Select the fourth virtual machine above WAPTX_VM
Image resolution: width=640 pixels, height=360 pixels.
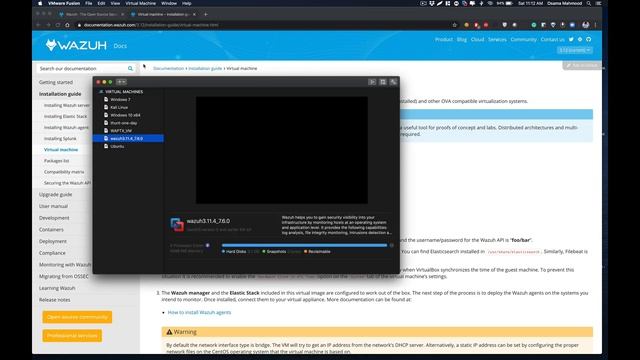tap(128, 100)
